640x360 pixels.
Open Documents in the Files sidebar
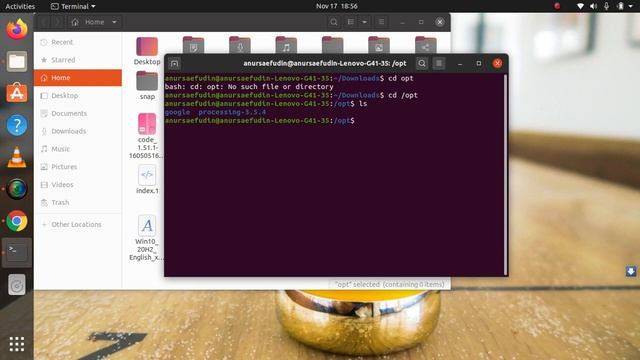pos(78,113)
